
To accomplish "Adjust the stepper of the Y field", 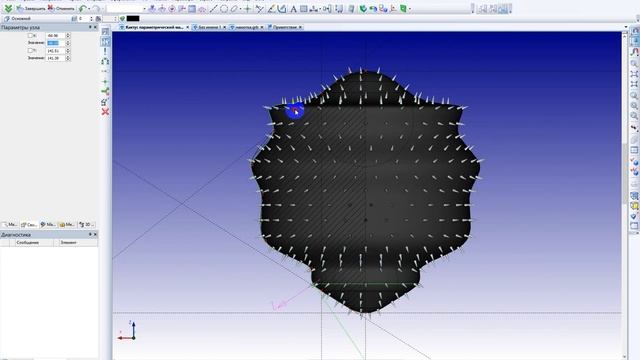I will [x=68, y=51].
